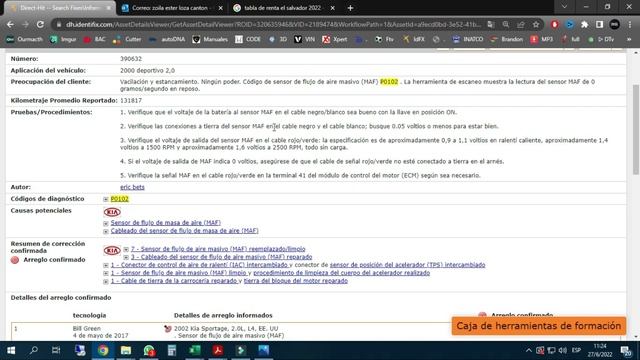Open link procedimiento de limpieza del cuerpo del acelerador
Image resolution: width=640 pixels, height=360 pixels.
[341, 273]
